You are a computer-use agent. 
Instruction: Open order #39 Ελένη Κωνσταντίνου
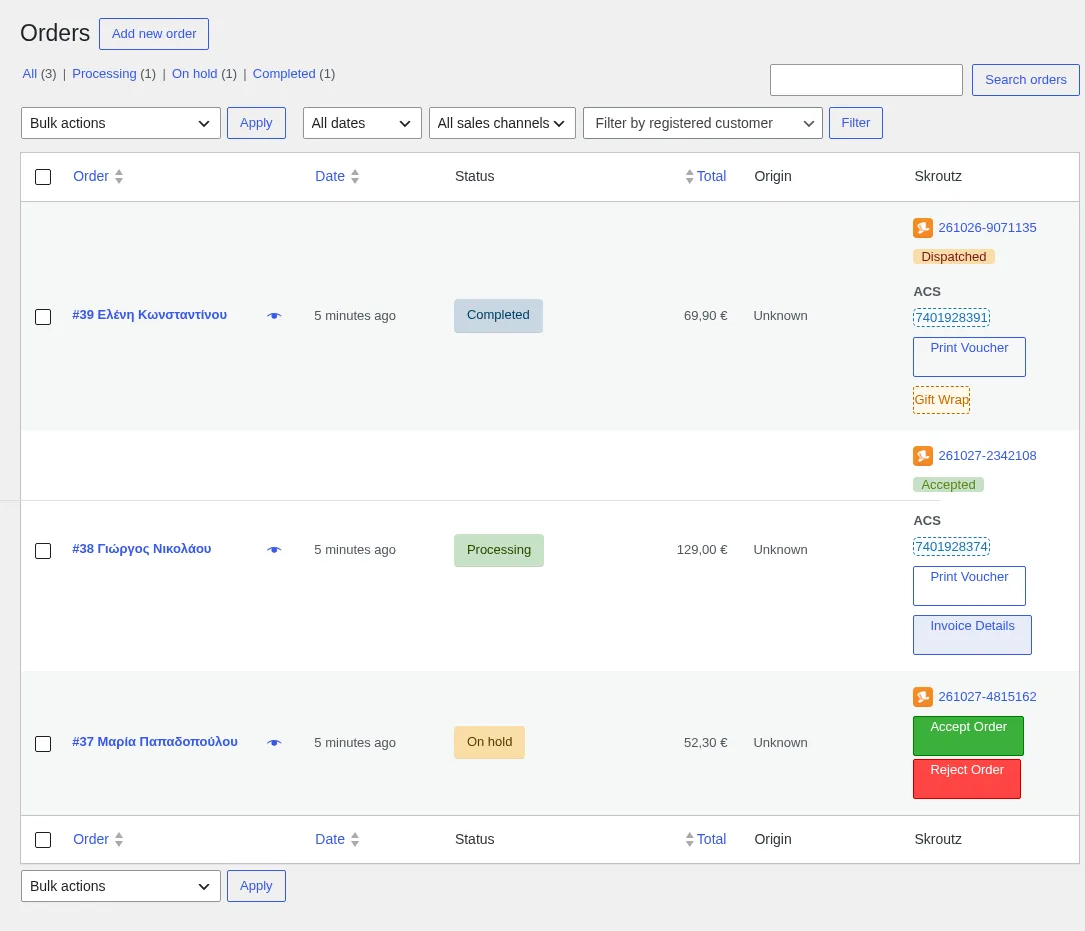pos(149,315)
